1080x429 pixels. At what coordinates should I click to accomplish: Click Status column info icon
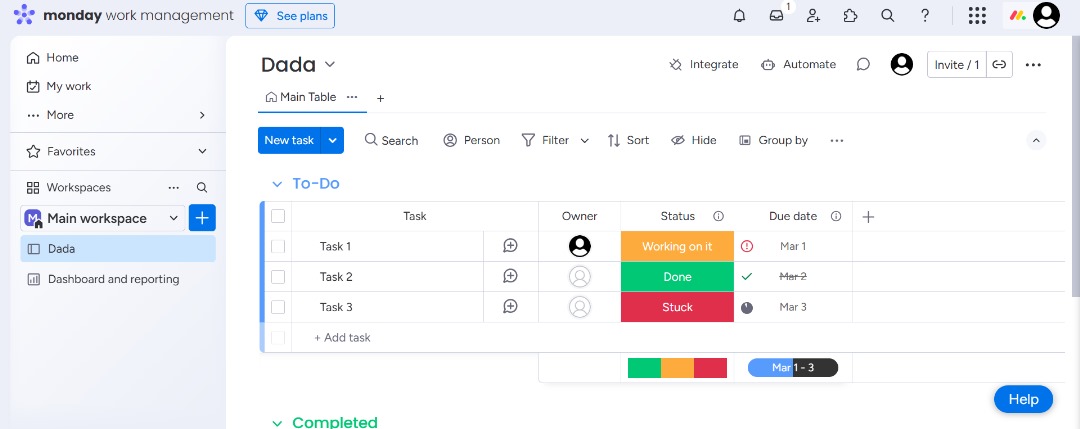click(x=718, y=216)
